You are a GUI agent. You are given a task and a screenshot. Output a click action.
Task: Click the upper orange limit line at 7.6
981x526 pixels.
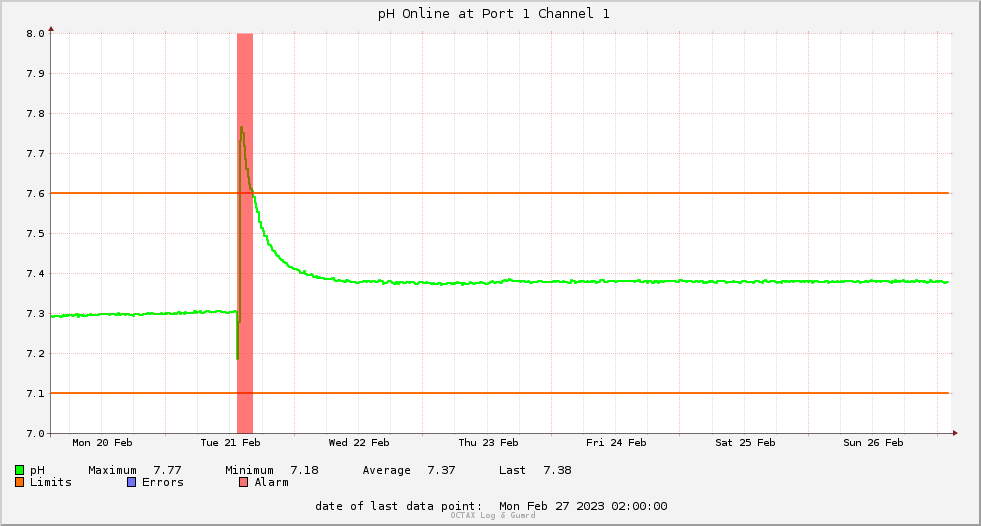click(x=500, y=193)
